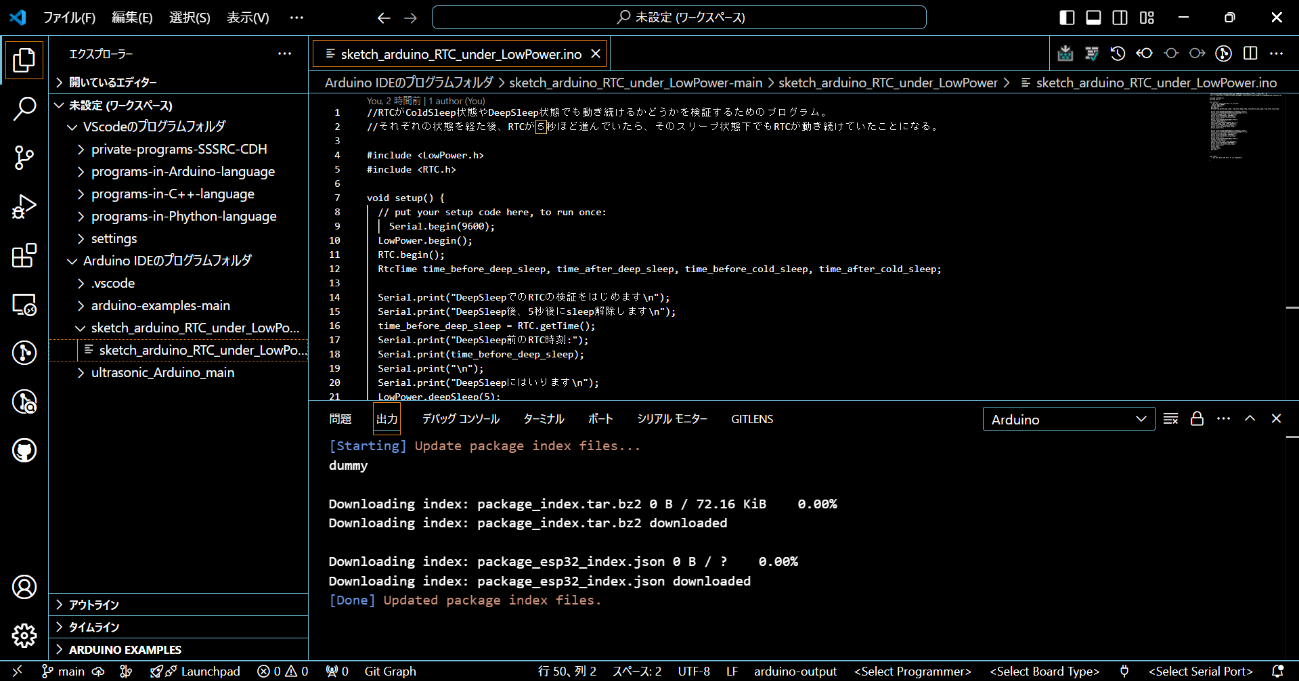1299x681 pixels.
Task: Switch to the シリアル モニター tab
Action: (x=672, y=419)
